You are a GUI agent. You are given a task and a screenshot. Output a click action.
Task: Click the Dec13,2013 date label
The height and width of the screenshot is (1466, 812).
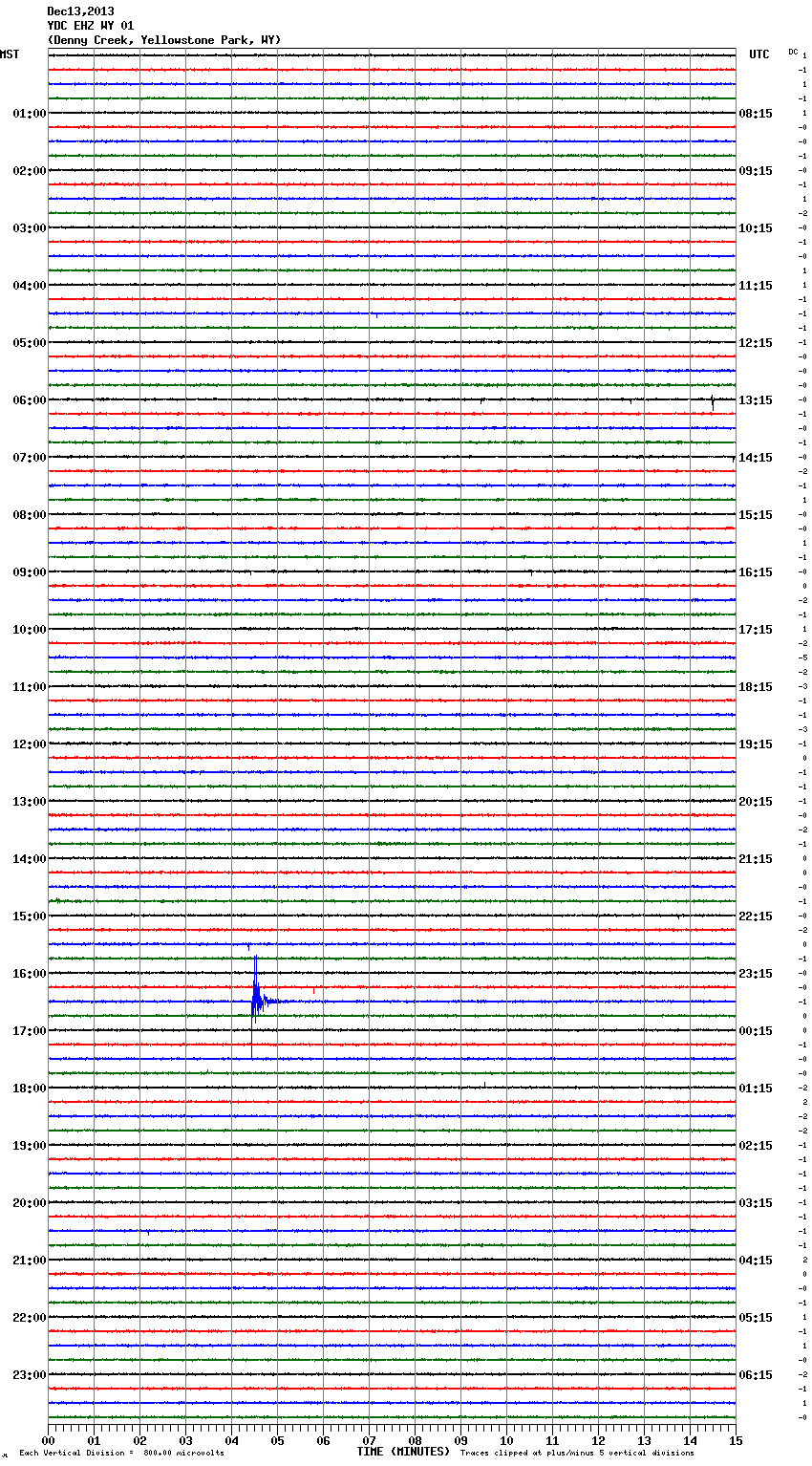tap(80, 11)
